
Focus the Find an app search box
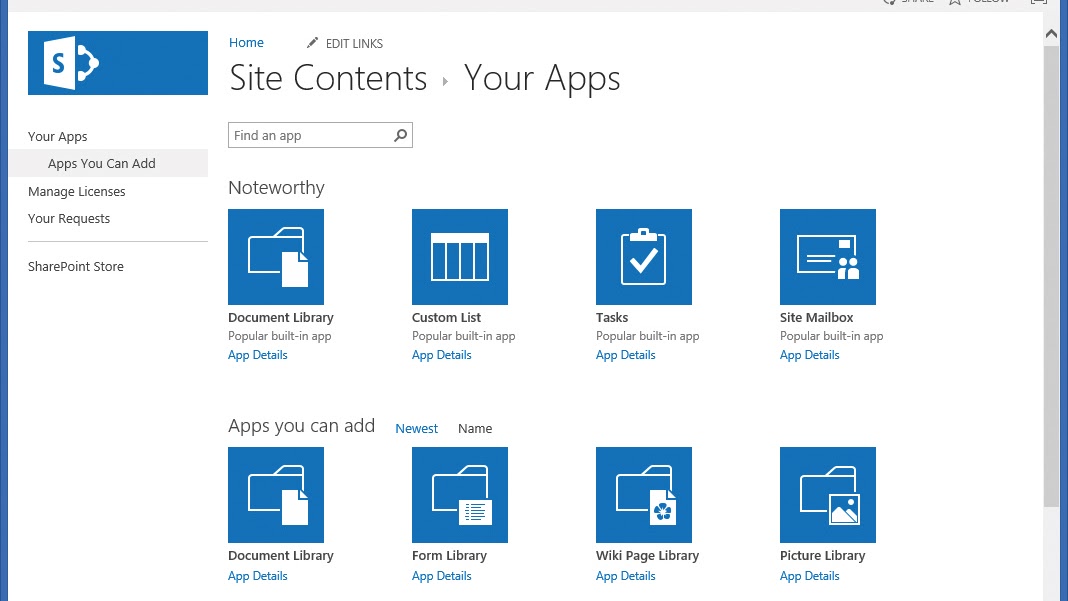[x=320, y=135]
